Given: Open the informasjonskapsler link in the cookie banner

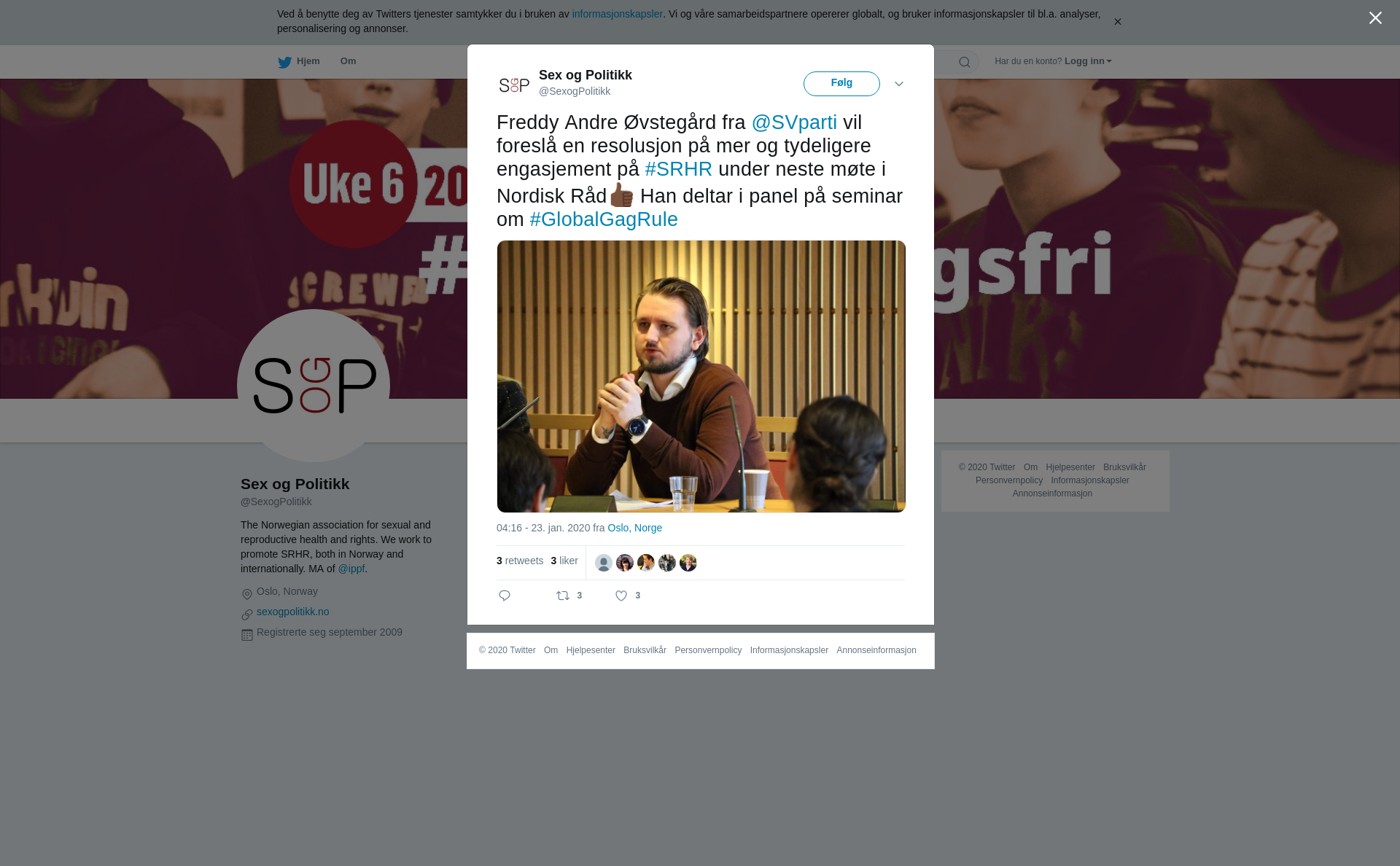Looking at the screenshot, I should [x=617, y=14].
